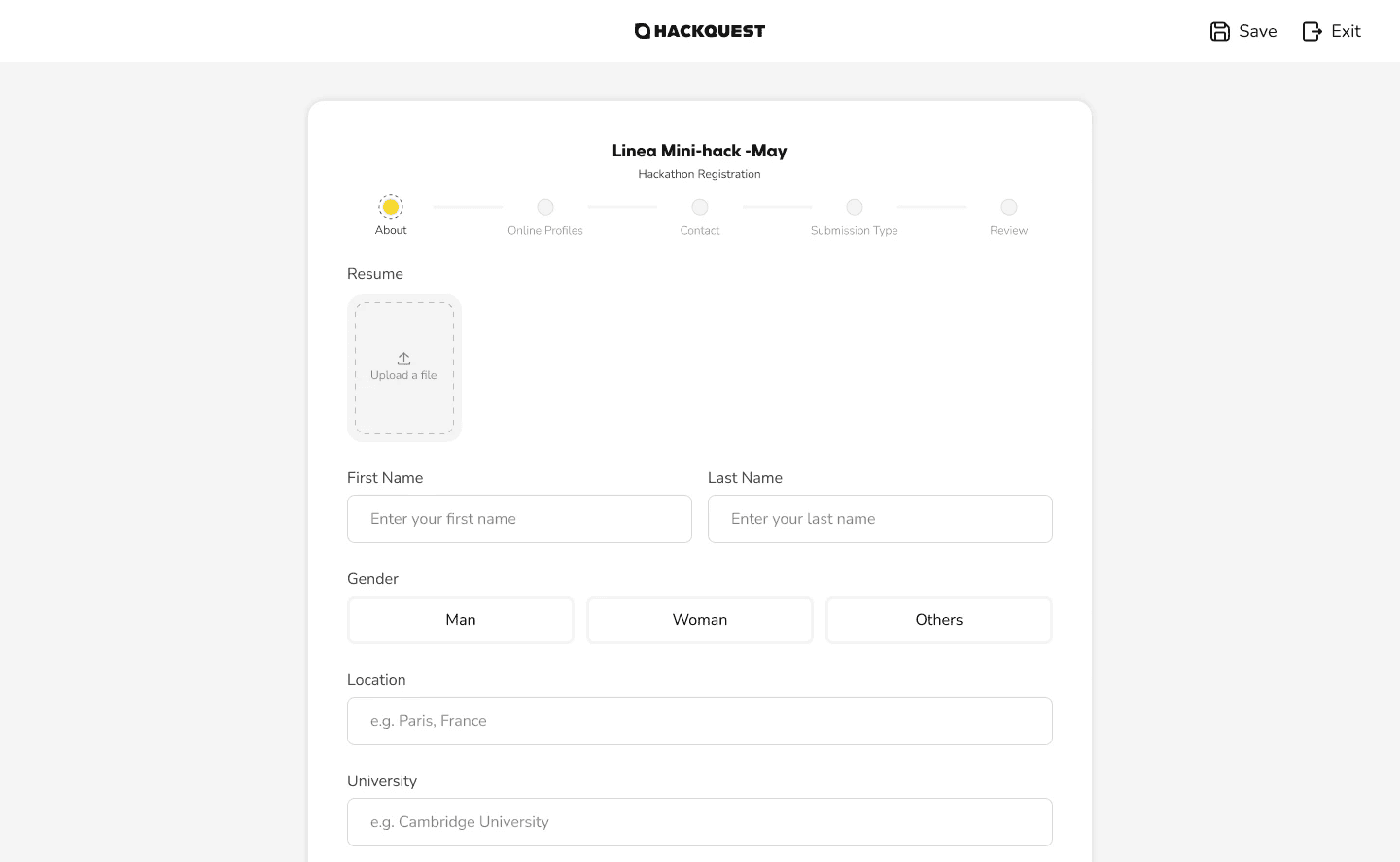Go to the About step indicator
1400x862 pixels.
click(x=391, y=207)
